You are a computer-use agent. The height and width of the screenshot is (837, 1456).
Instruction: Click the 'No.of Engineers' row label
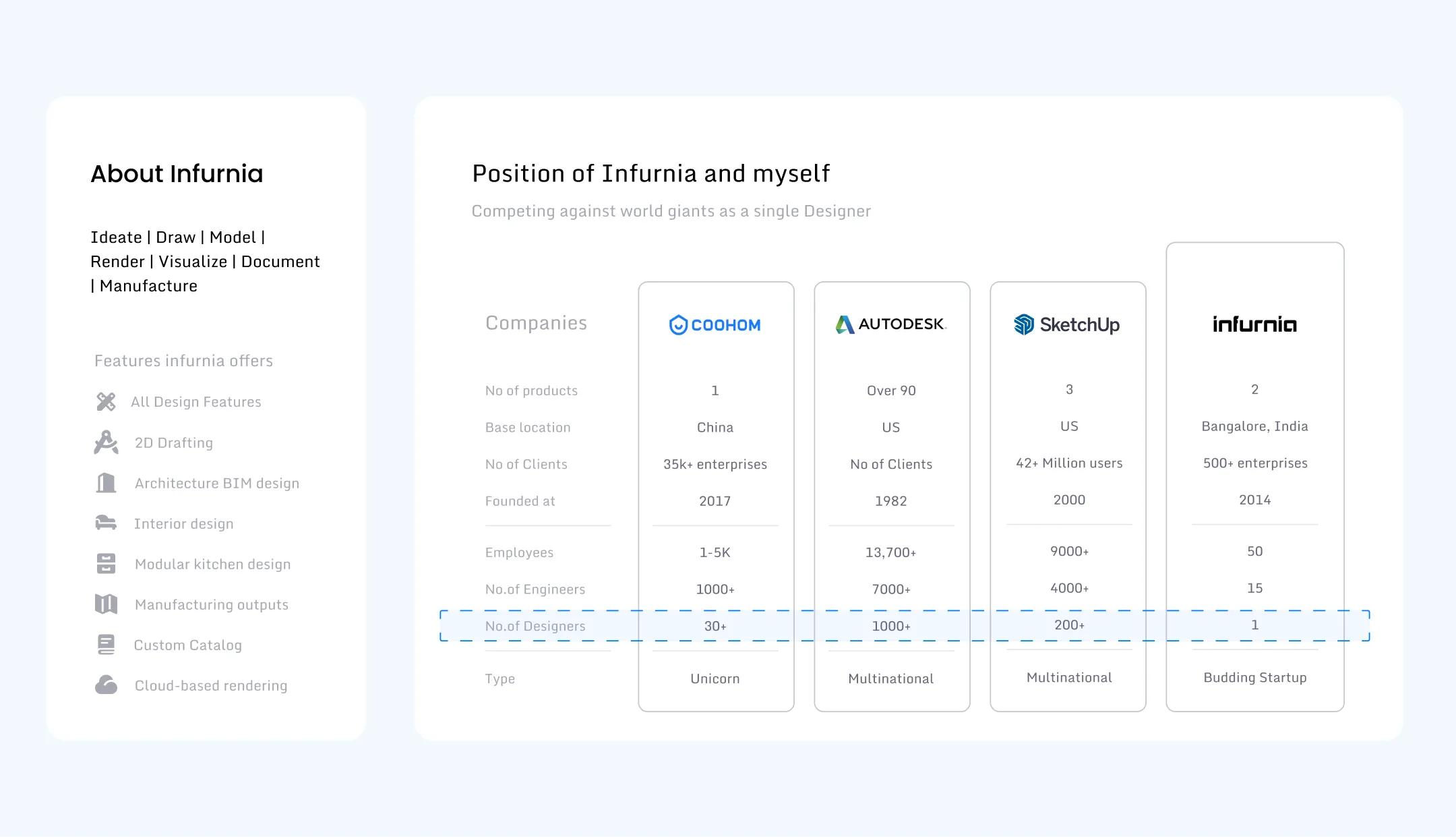click(535, 589)
